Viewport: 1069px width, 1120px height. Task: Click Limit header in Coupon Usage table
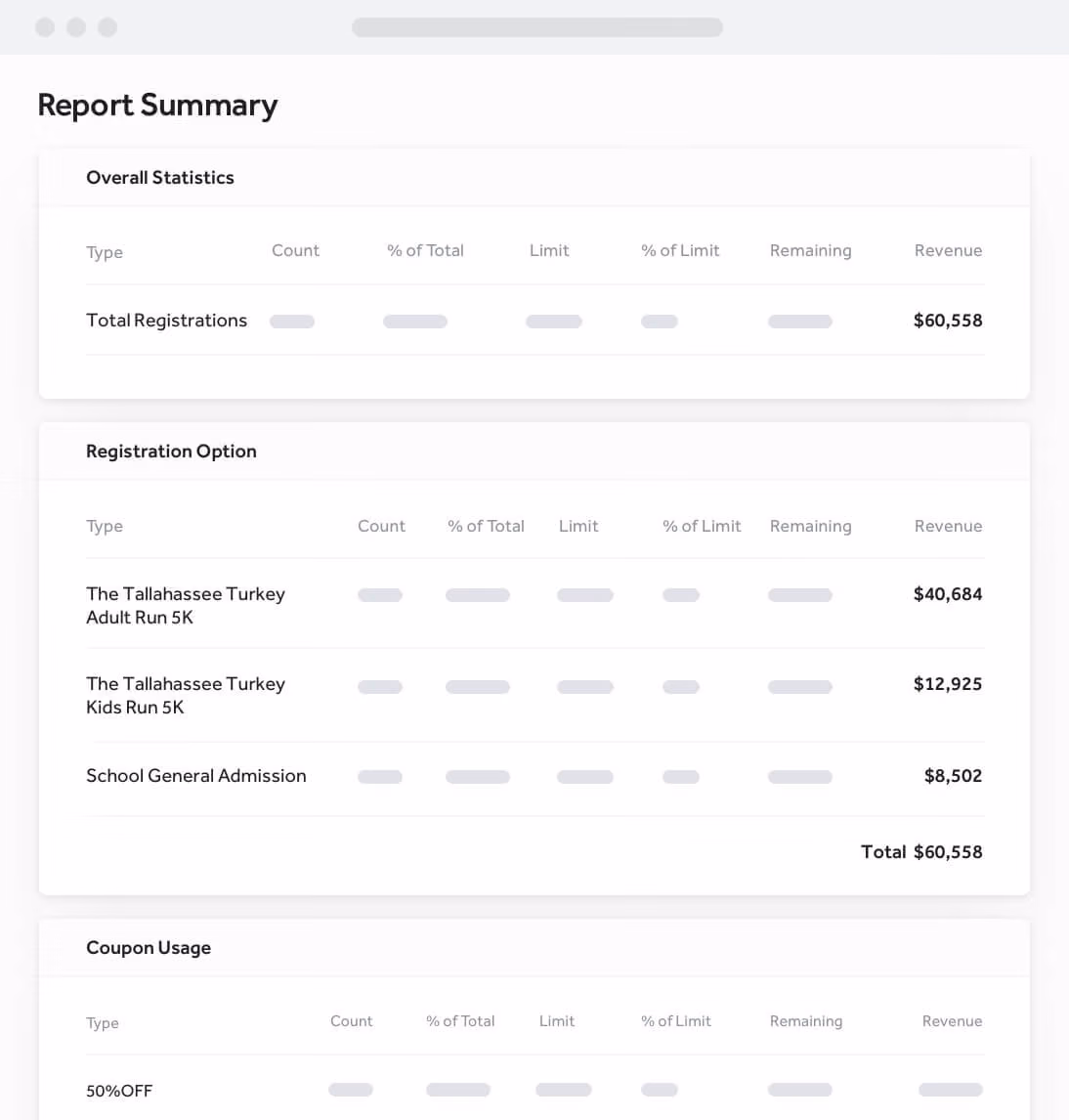pos(557,1021)
